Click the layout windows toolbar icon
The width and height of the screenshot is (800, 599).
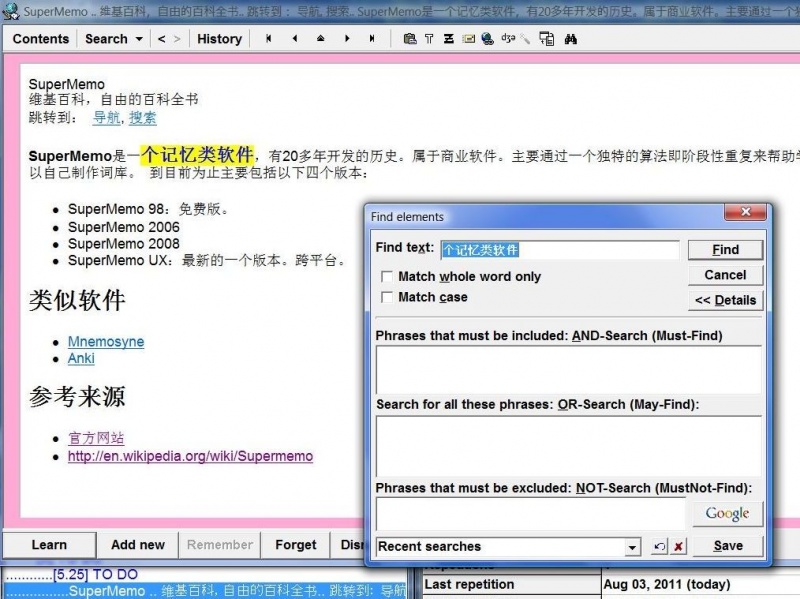546,39
